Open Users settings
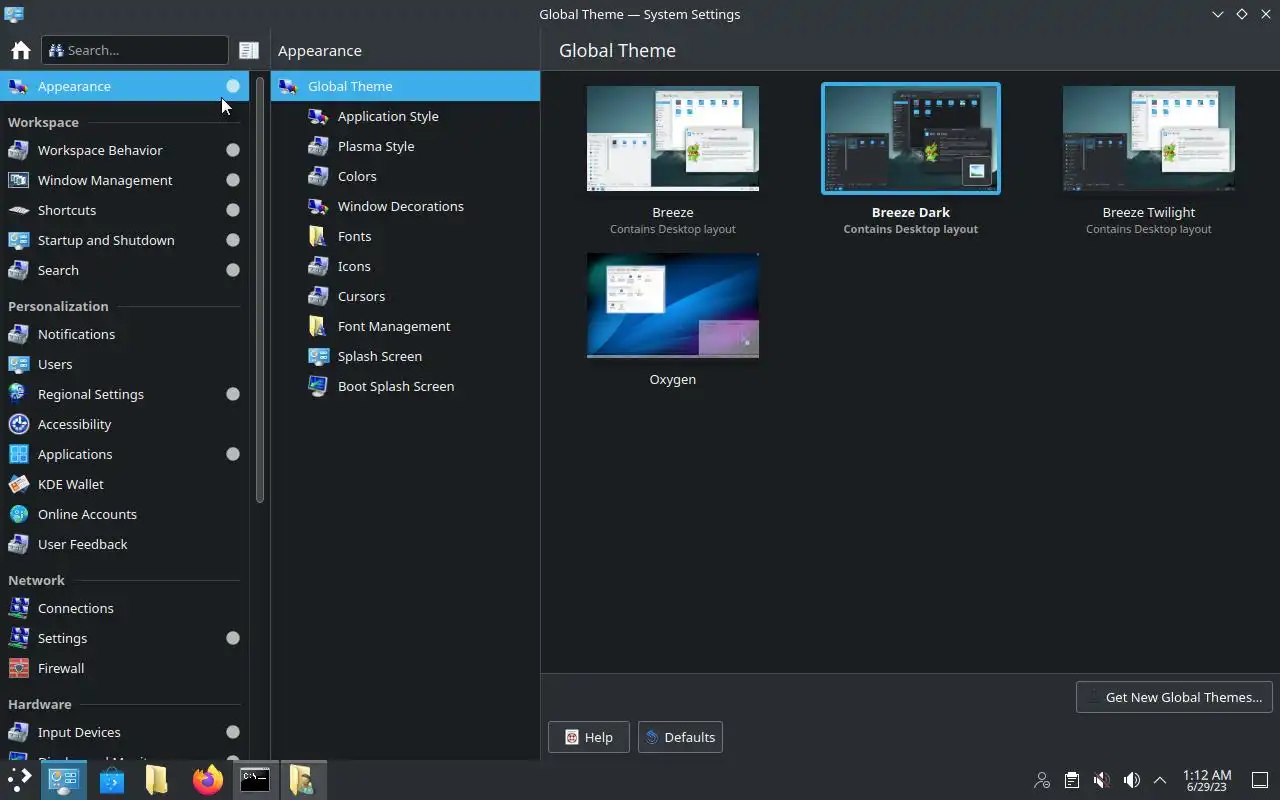Screen dimensions: 1280x800 pyautogui.click(x=124, y=364)
